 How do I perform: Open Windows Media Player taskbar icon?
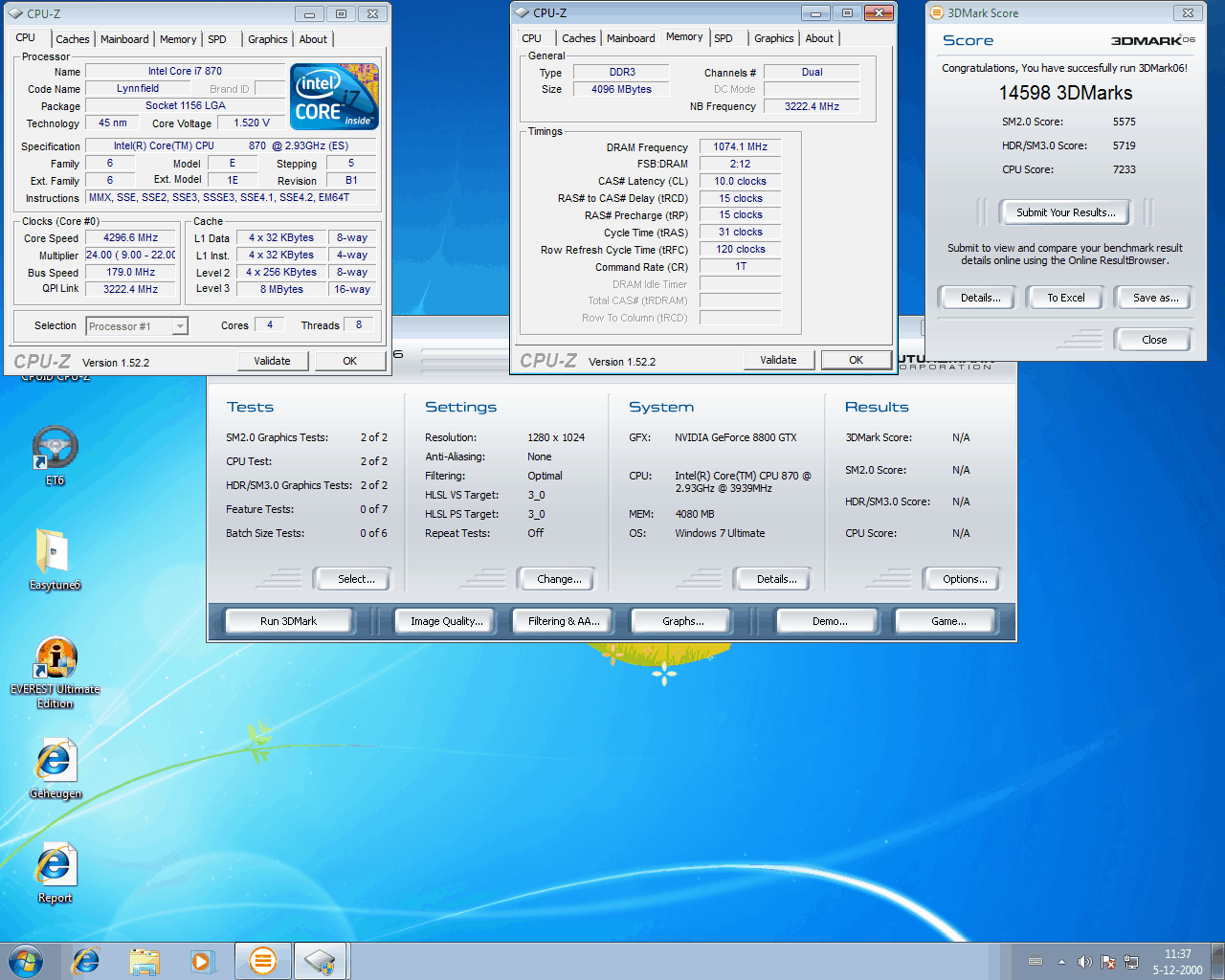click(x=202, y=961)
